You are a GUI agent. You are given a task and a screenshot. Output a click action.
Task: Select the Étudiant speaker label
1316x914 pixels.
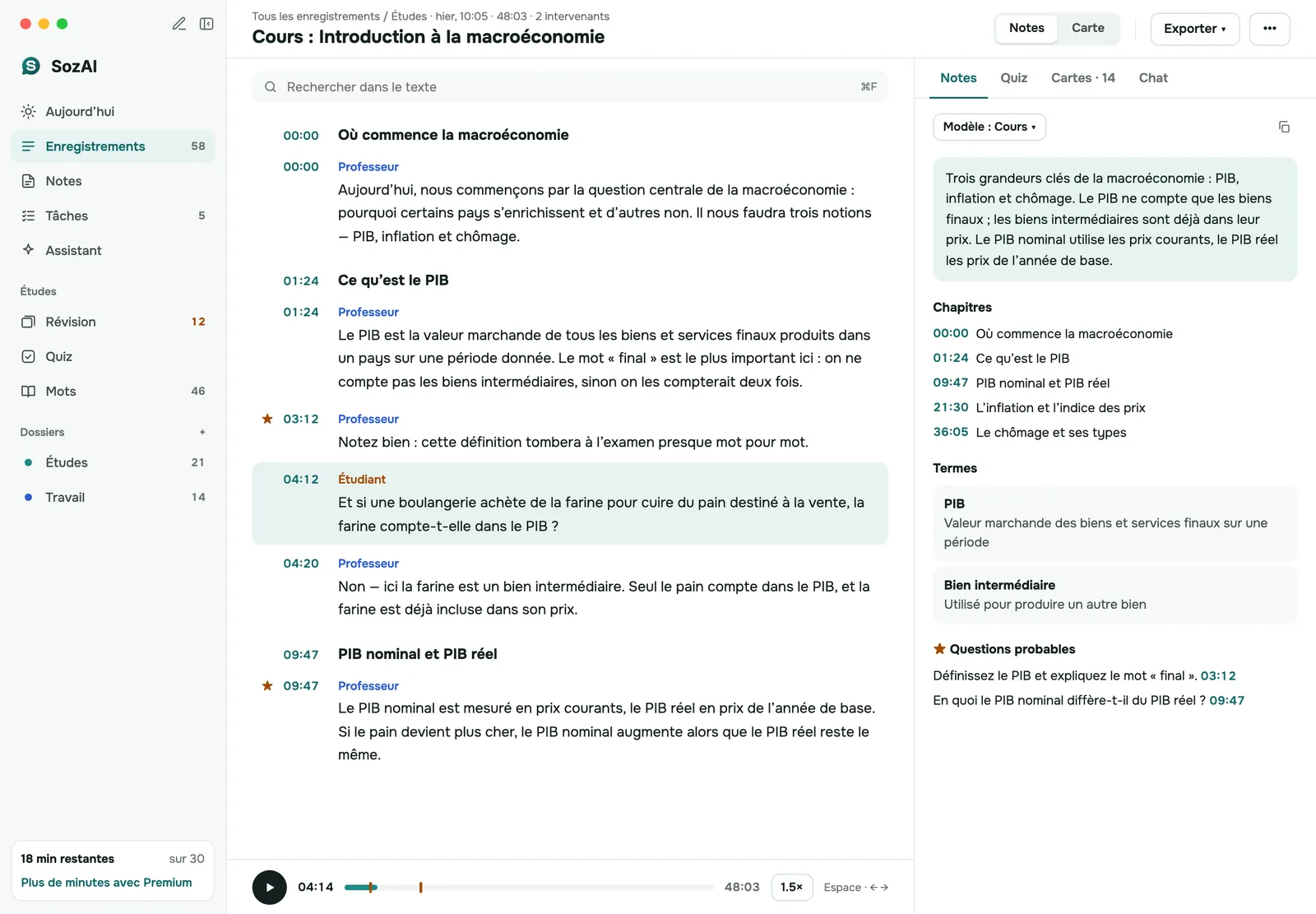(x=362, y=480)
